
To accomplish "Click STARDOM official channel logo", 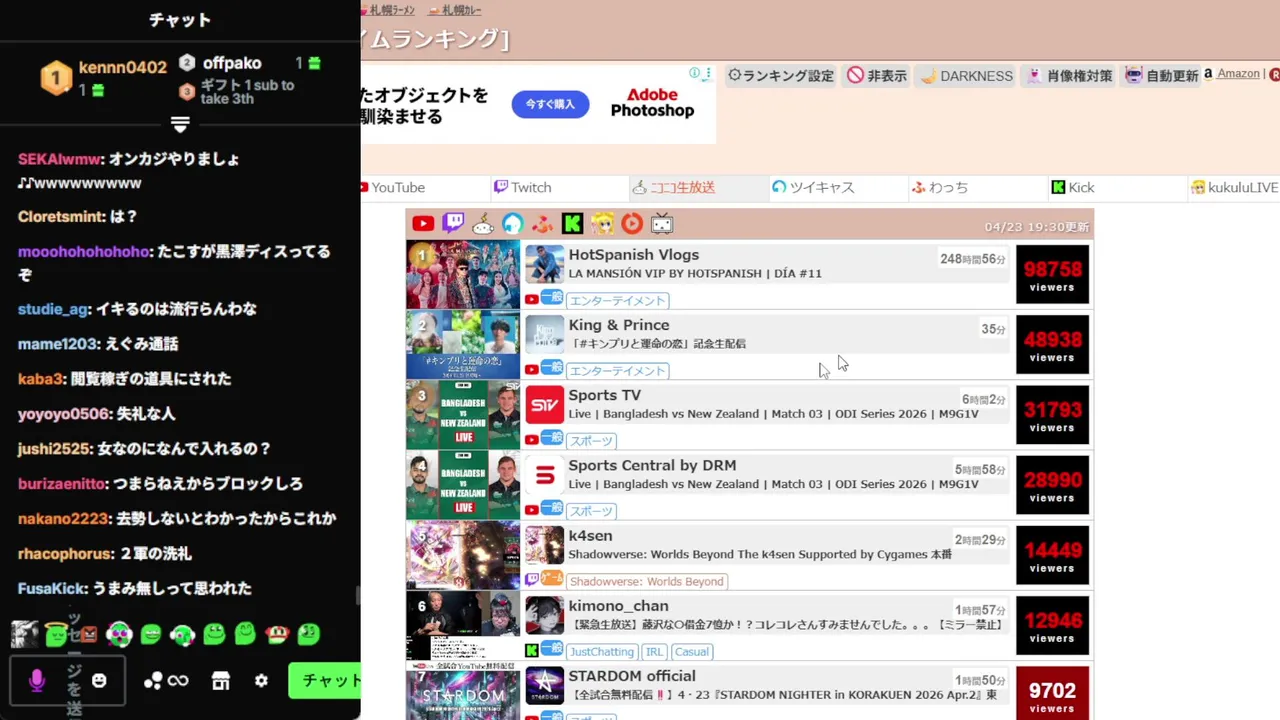I will pos(545,685).
